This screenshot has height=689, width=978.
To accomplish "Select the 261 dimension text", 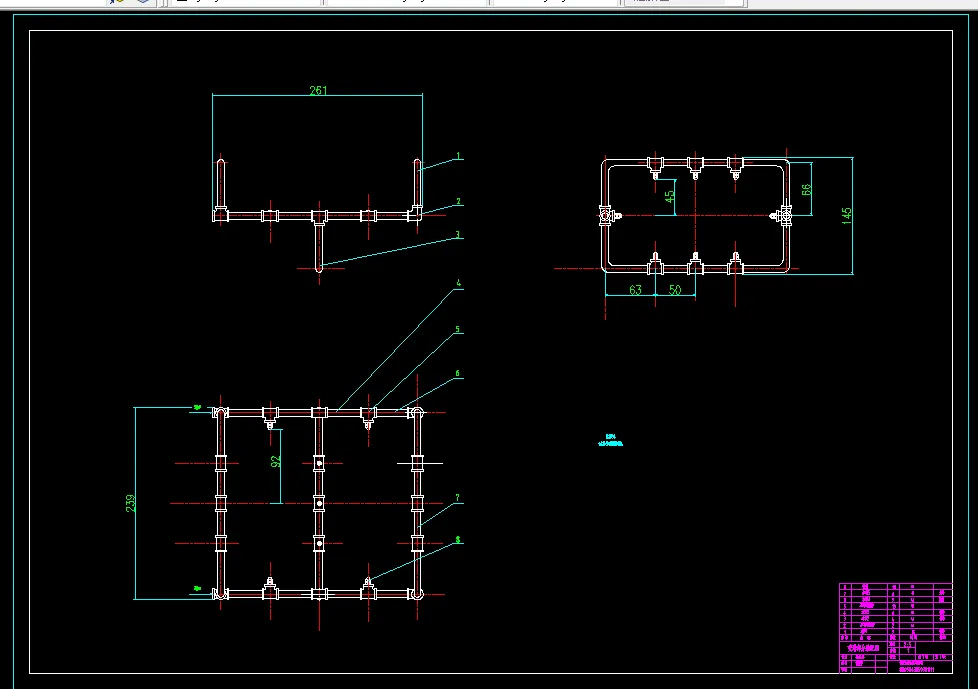I will pyautogui.click(x=318, y=90).
